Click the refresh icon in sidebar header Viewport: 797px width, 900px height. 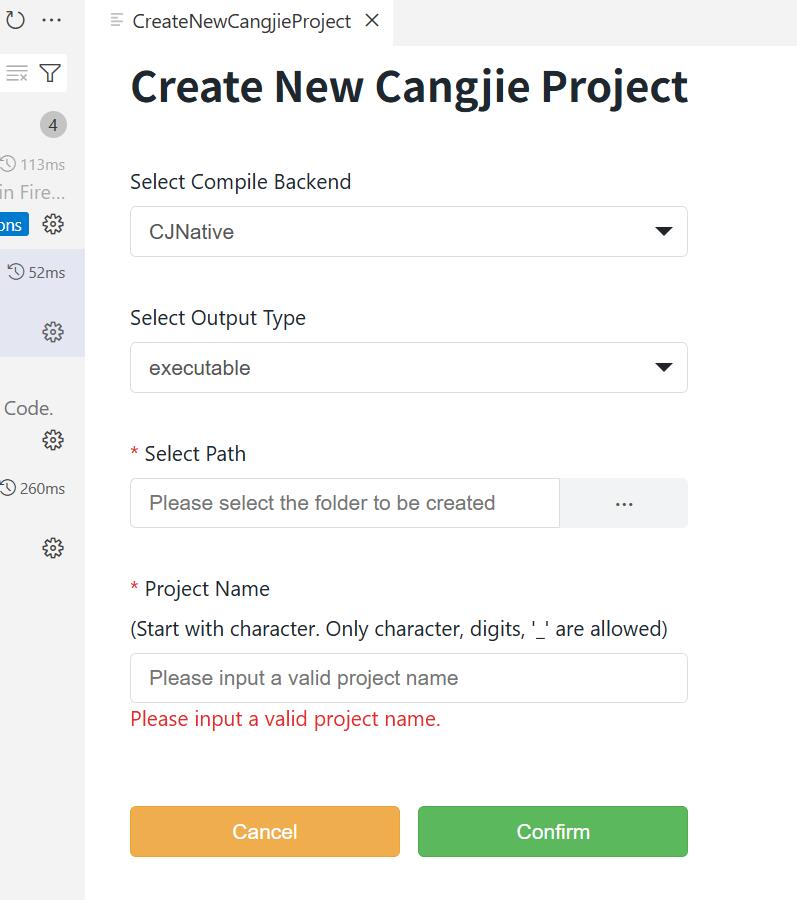[15, 20]
